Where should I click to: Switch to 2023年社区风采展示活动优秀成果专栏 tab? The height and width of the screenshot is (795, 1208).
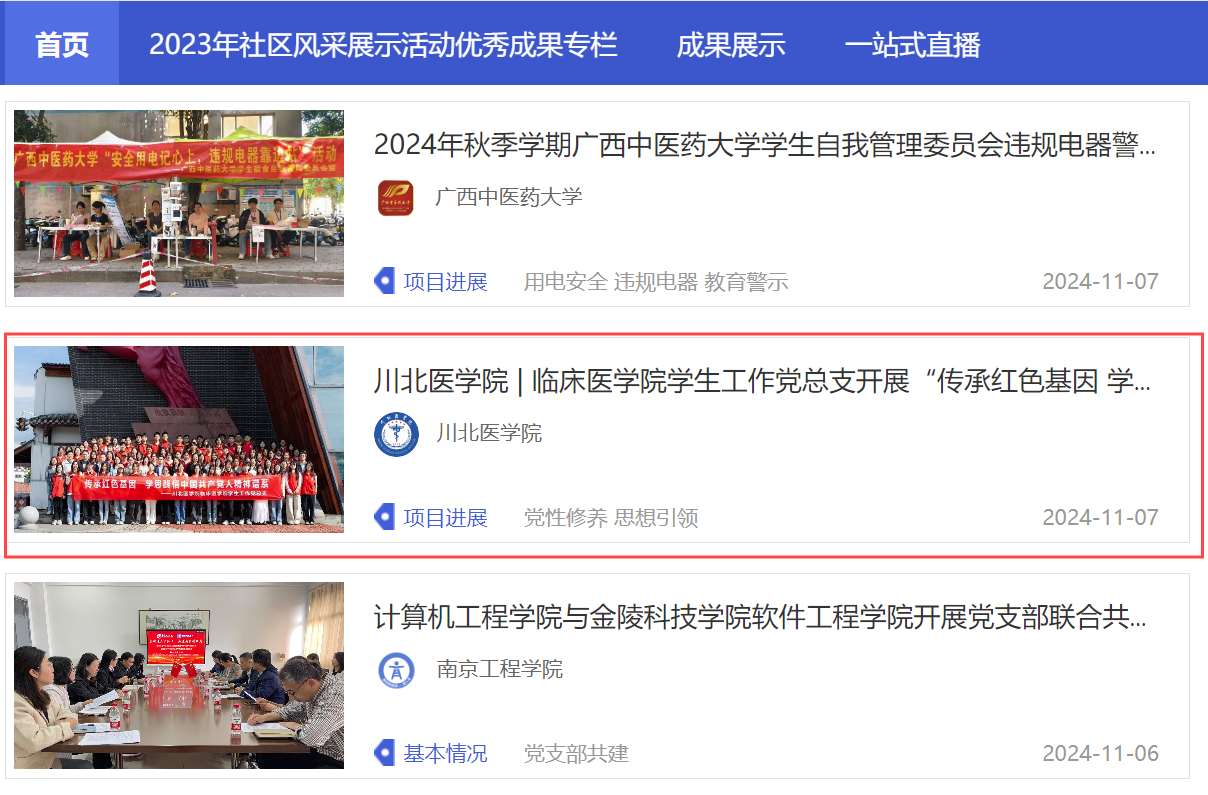pos(383,44)
